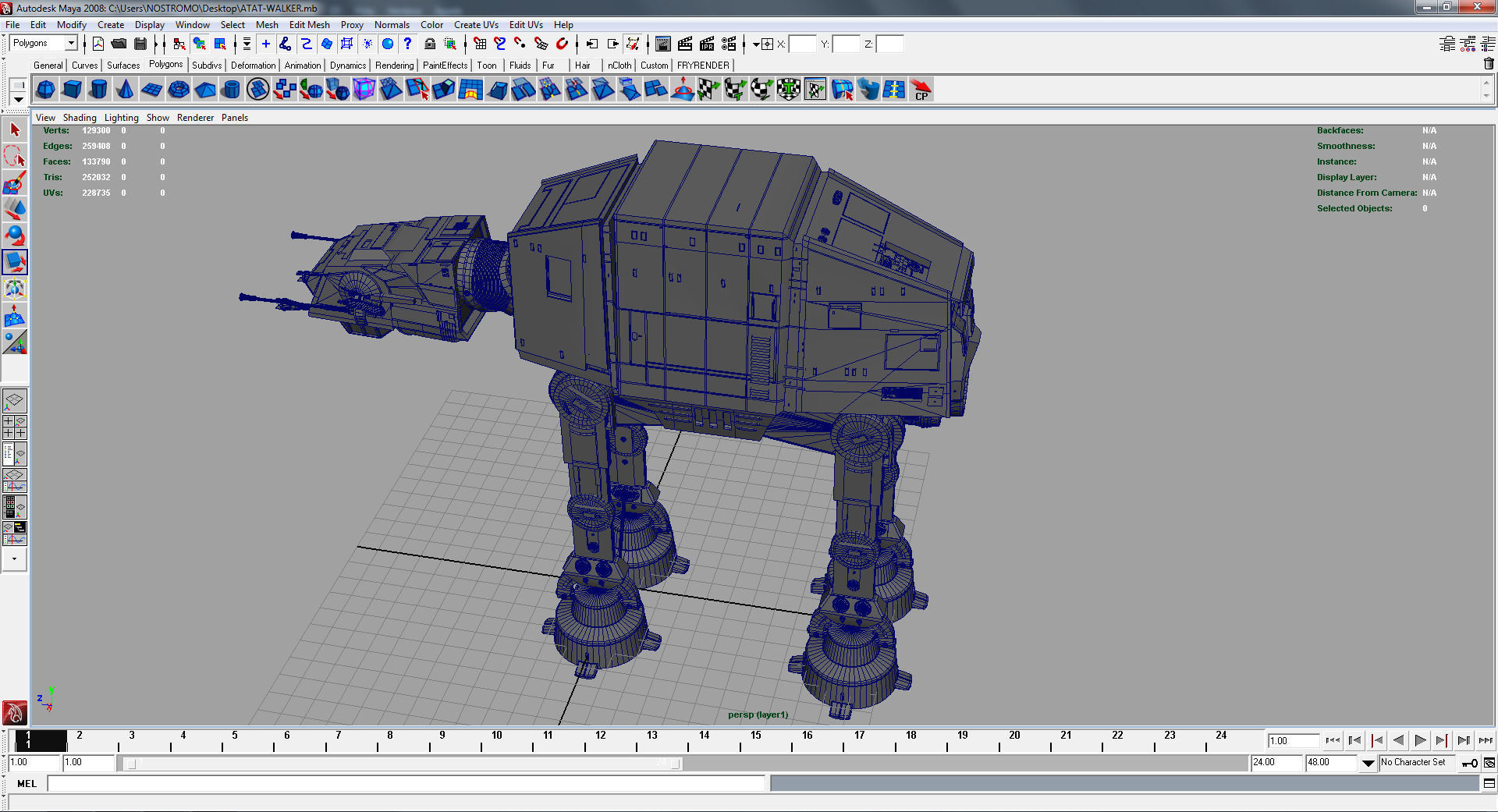Open the Edit Mesh menu
1498x812 pixels.
pyautogui.click(x=309, y=25)
